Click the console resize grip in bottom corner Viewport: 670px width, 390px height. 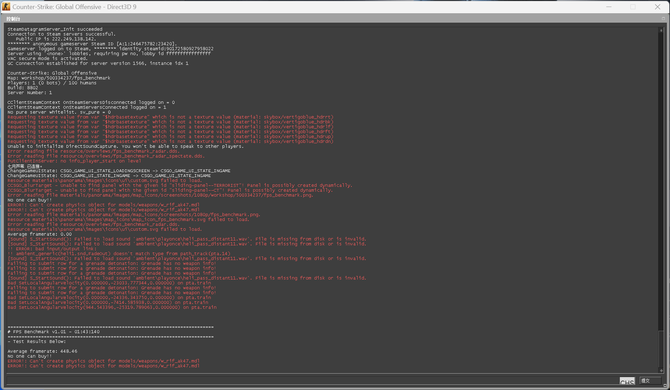664,385
